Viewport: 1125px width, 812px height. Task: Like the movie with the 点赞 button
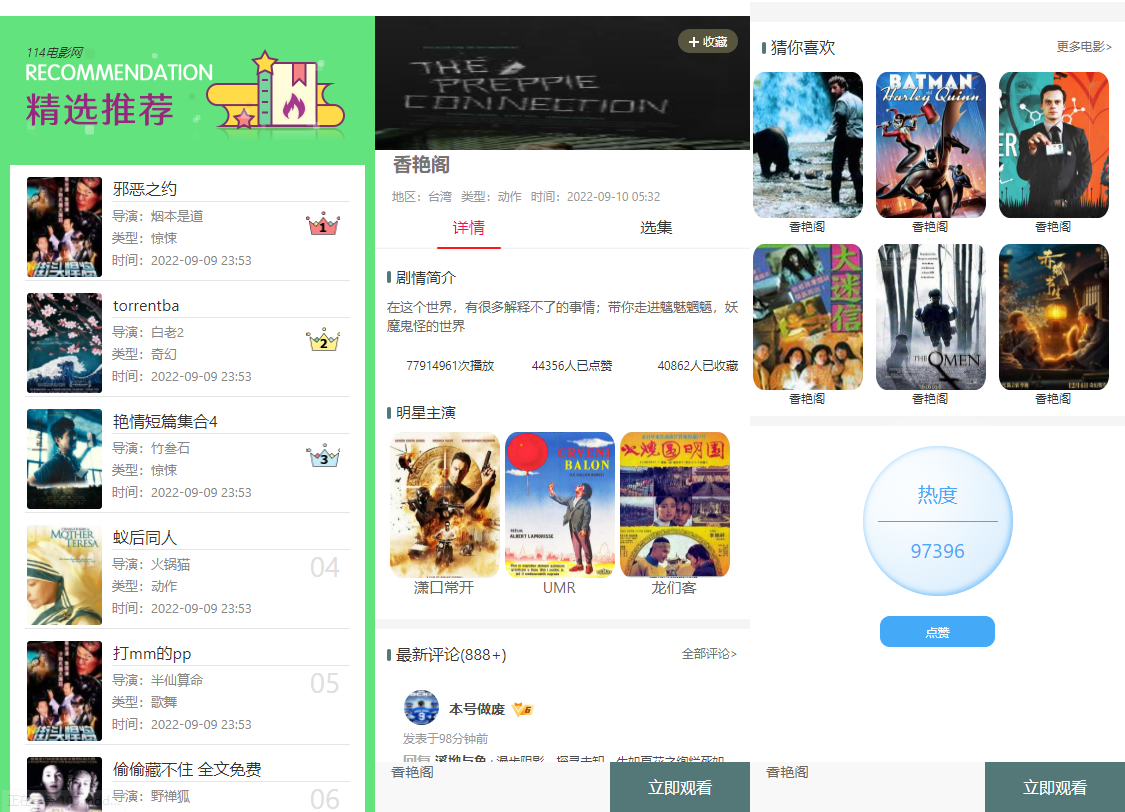coord(937,632)
